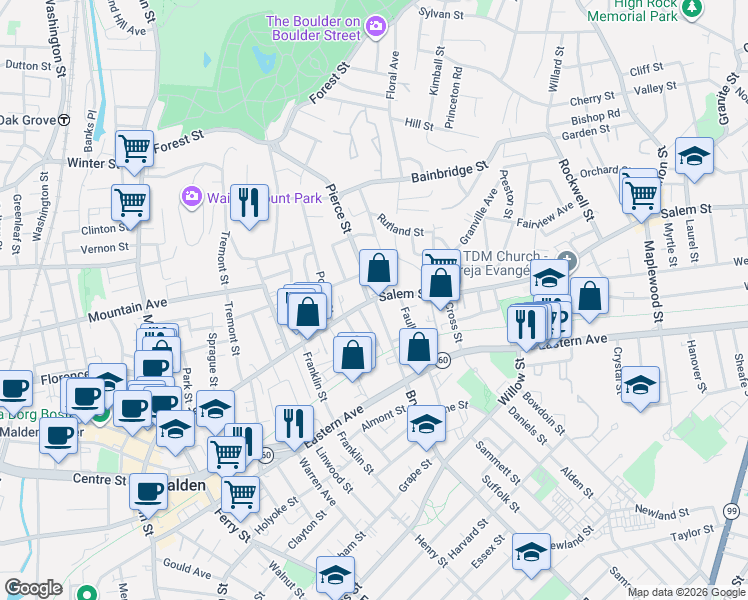
Task: Click the Newland St street label
Action: 662,513
